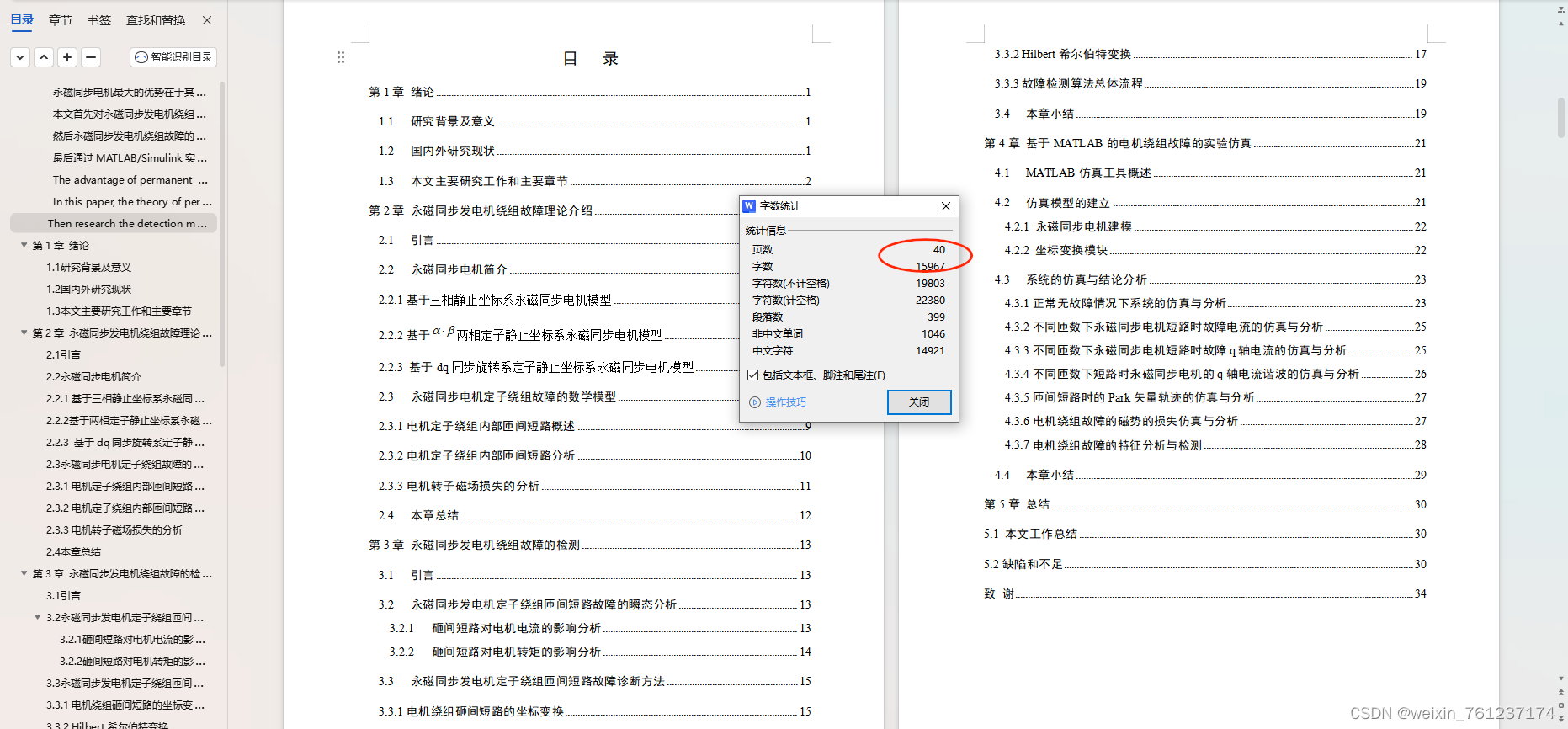Image resolution: width=1568 pixels, height=729 pixels.
Task: Click the 智能识别目录 button
Action: 173,57
